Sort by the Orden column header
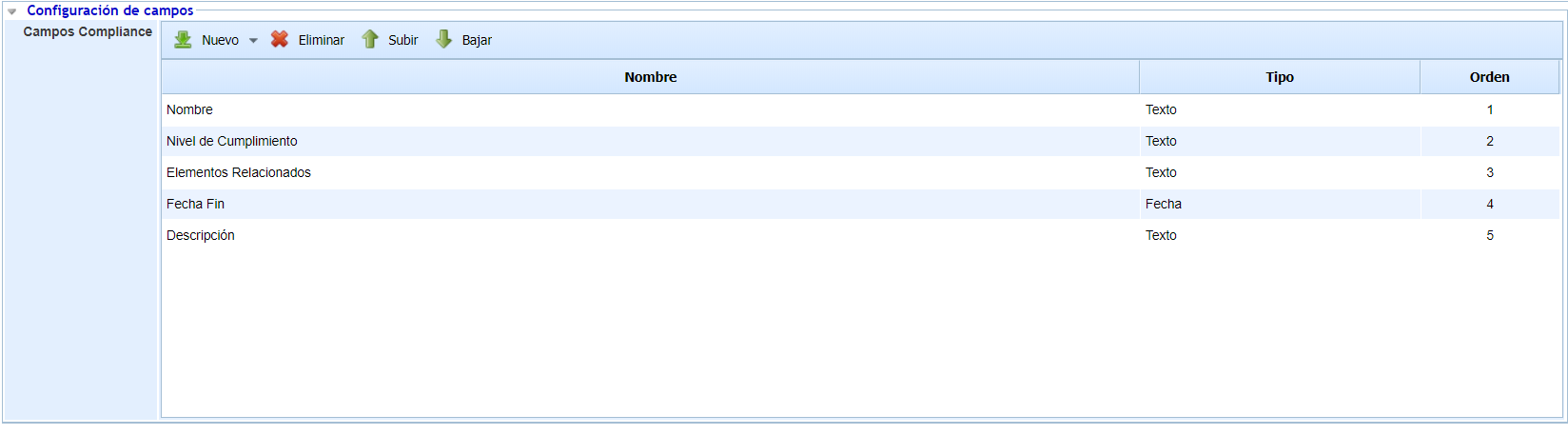This screenshot has width=1568, height=435. (x=1489, y=77)
